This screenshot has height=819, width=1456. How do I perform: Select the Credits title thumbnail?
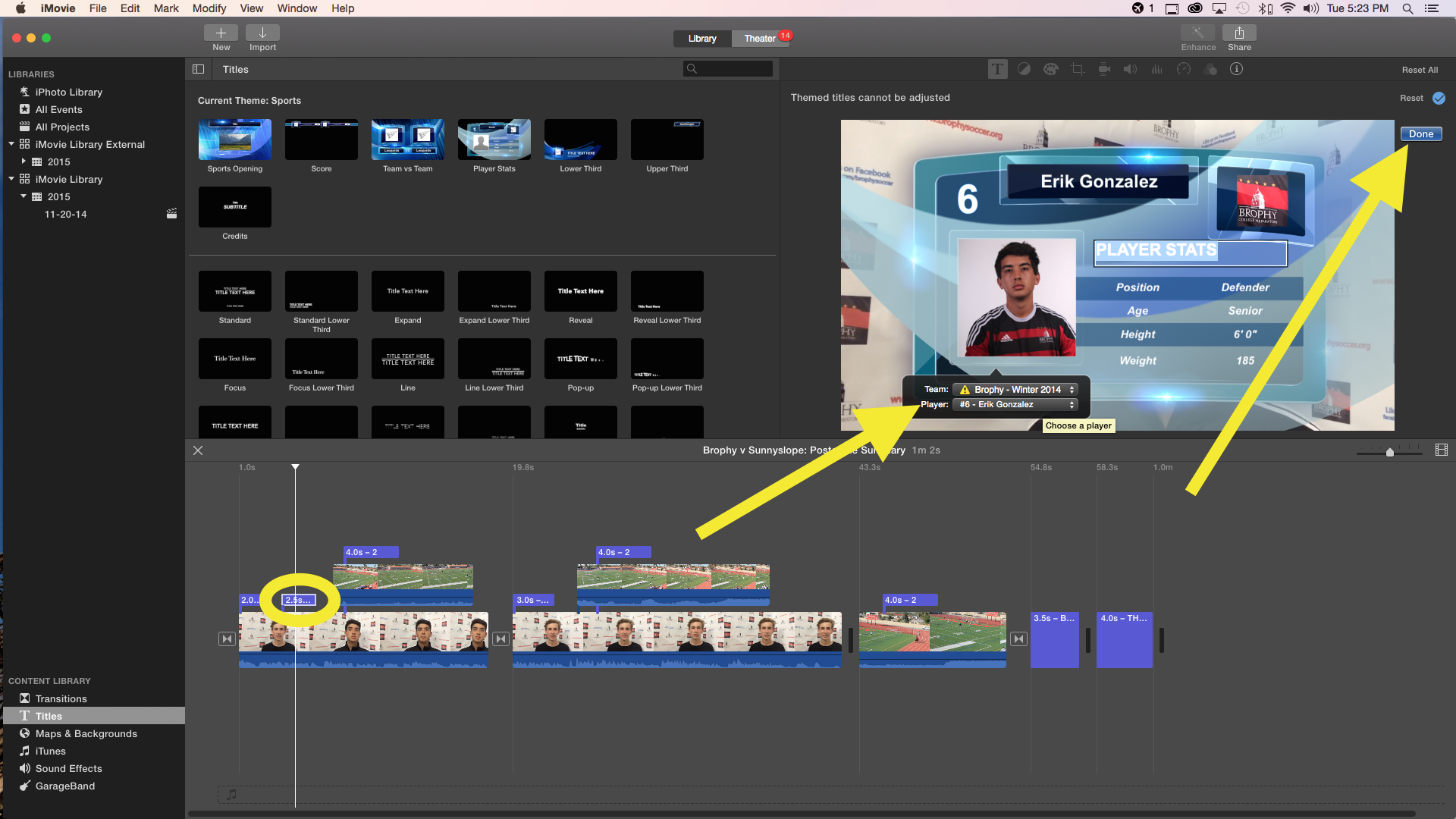235,207
